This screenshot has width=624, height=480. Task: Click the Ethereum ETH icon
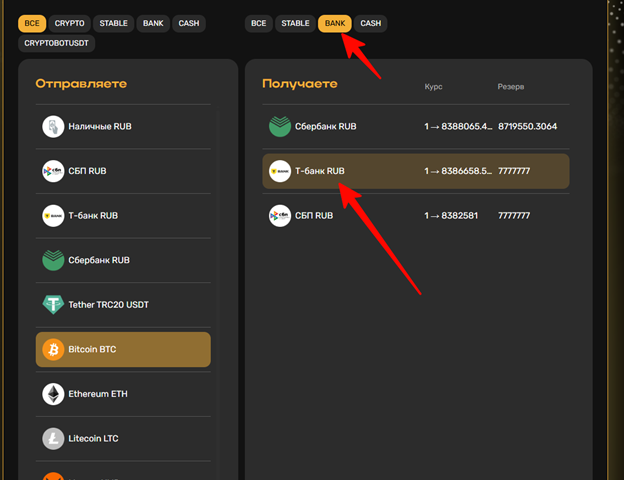(53, 394)
